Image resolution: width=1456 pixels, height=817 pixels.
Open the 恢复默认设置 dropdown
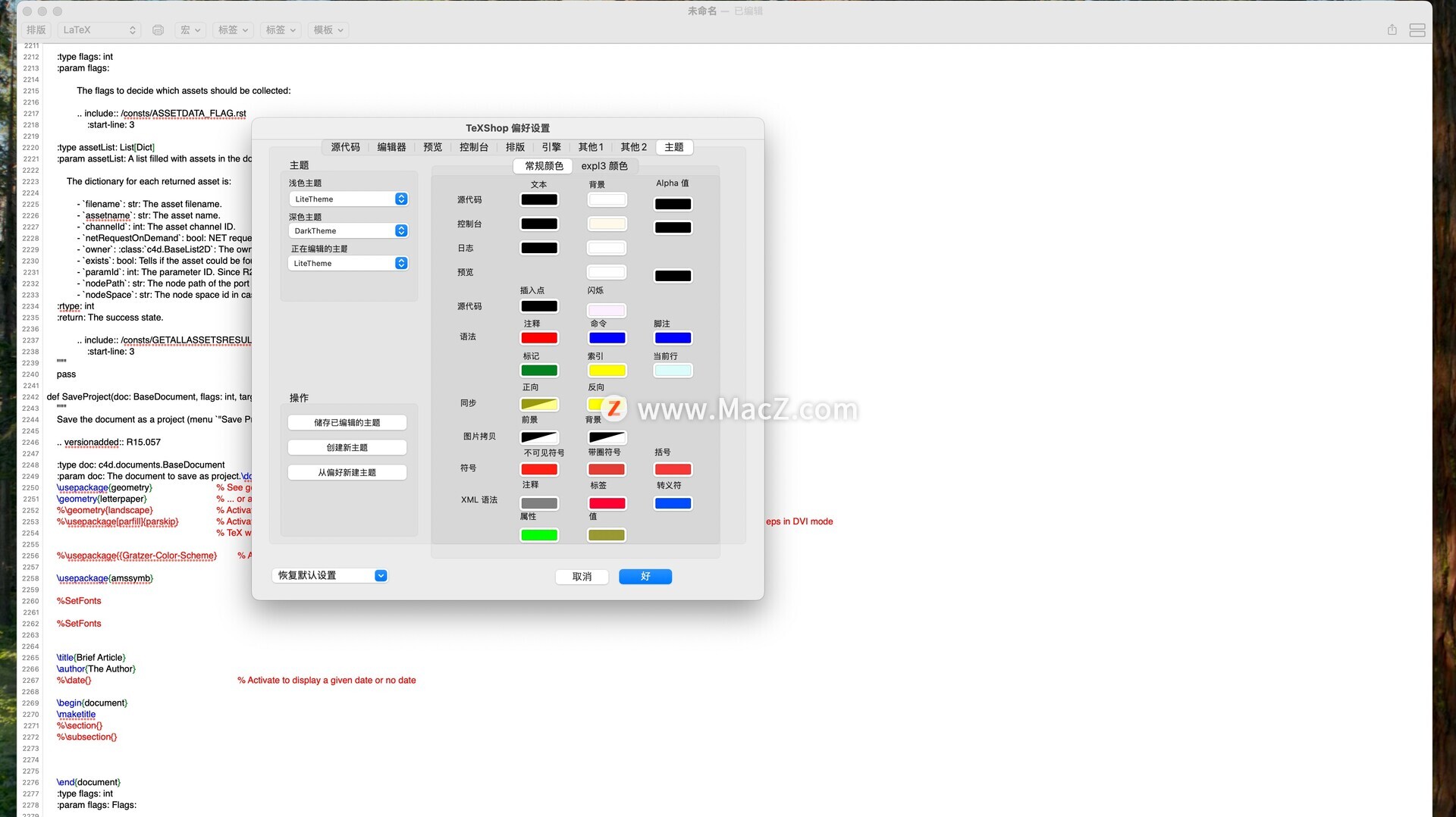pos(330,575)
